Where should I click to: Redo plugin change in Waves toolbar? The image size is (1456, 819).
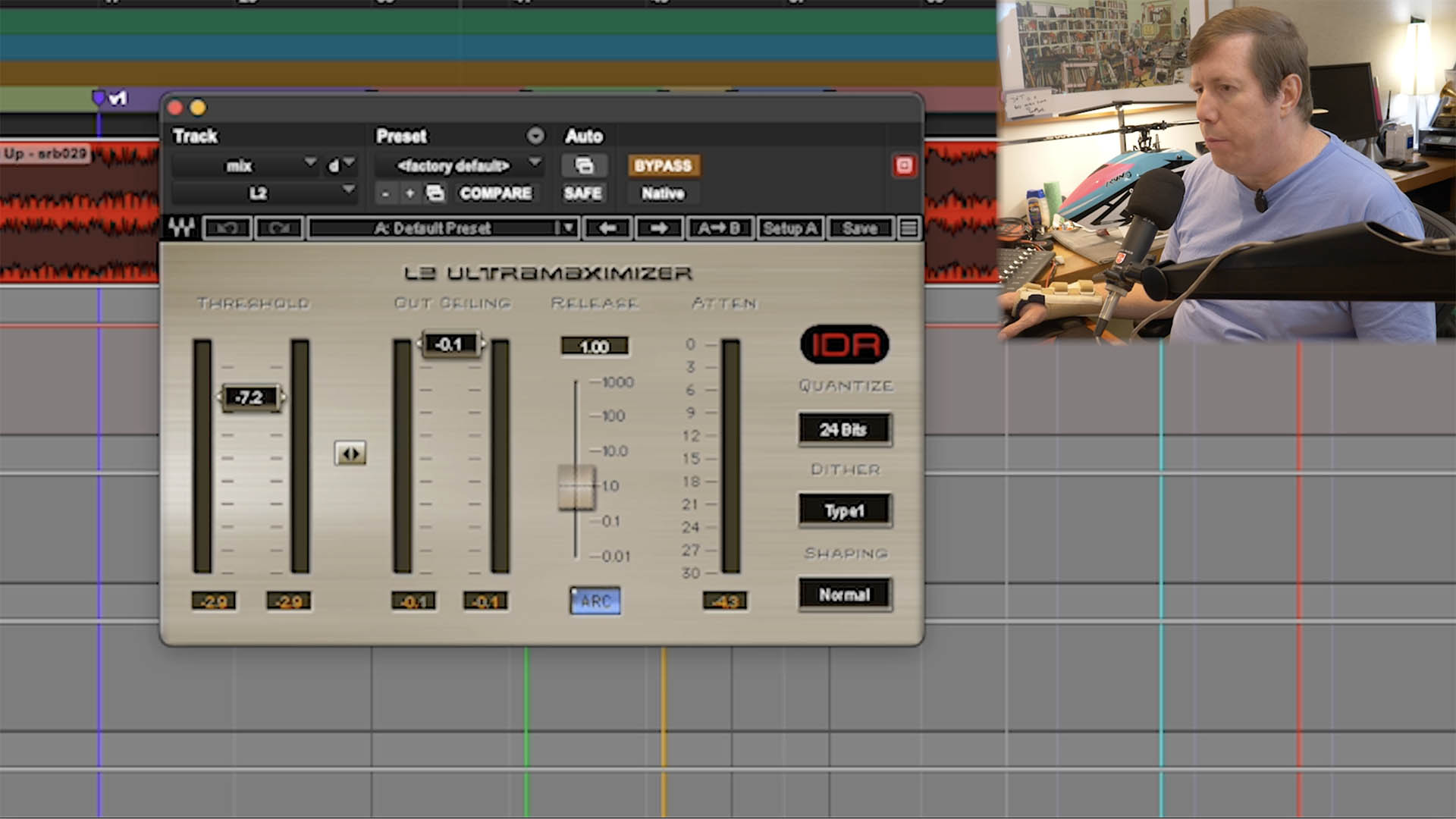pos(279,228)
